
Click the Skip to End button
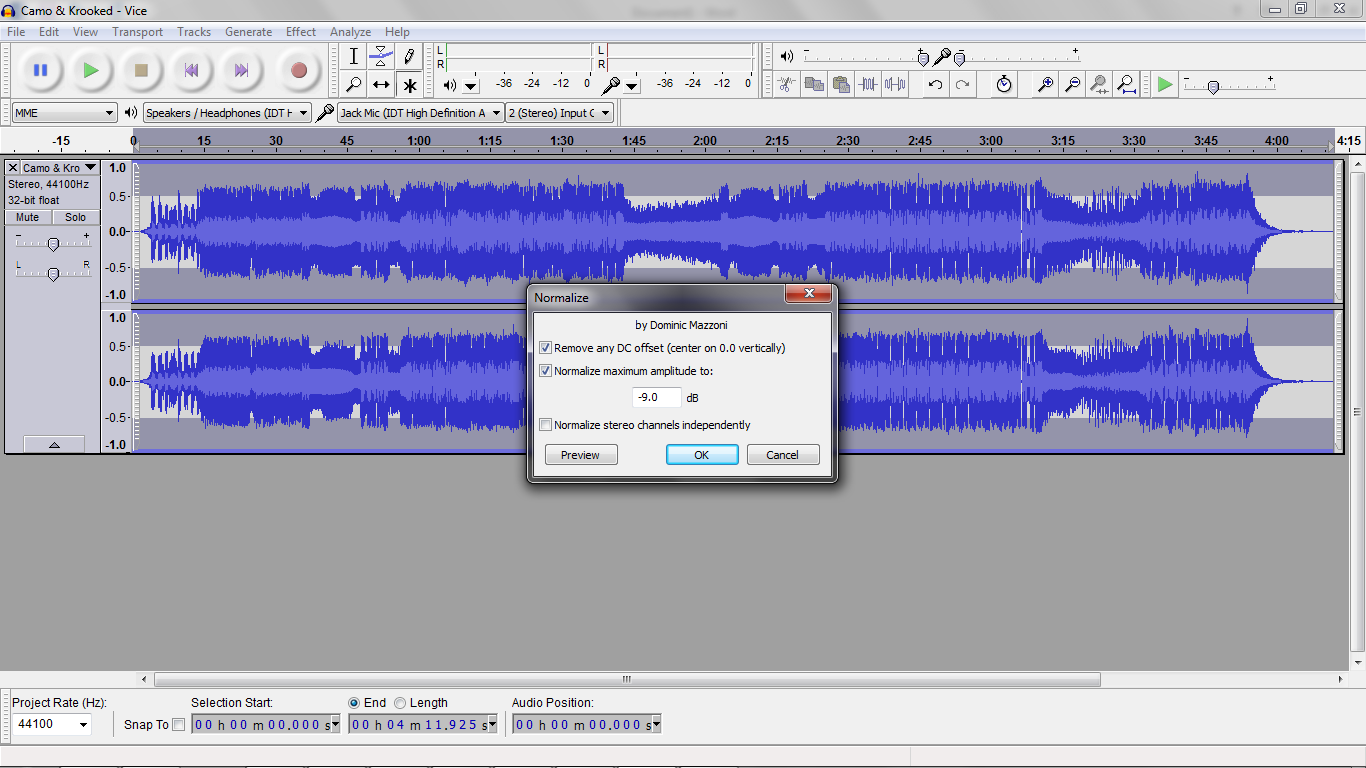(241, 70)
